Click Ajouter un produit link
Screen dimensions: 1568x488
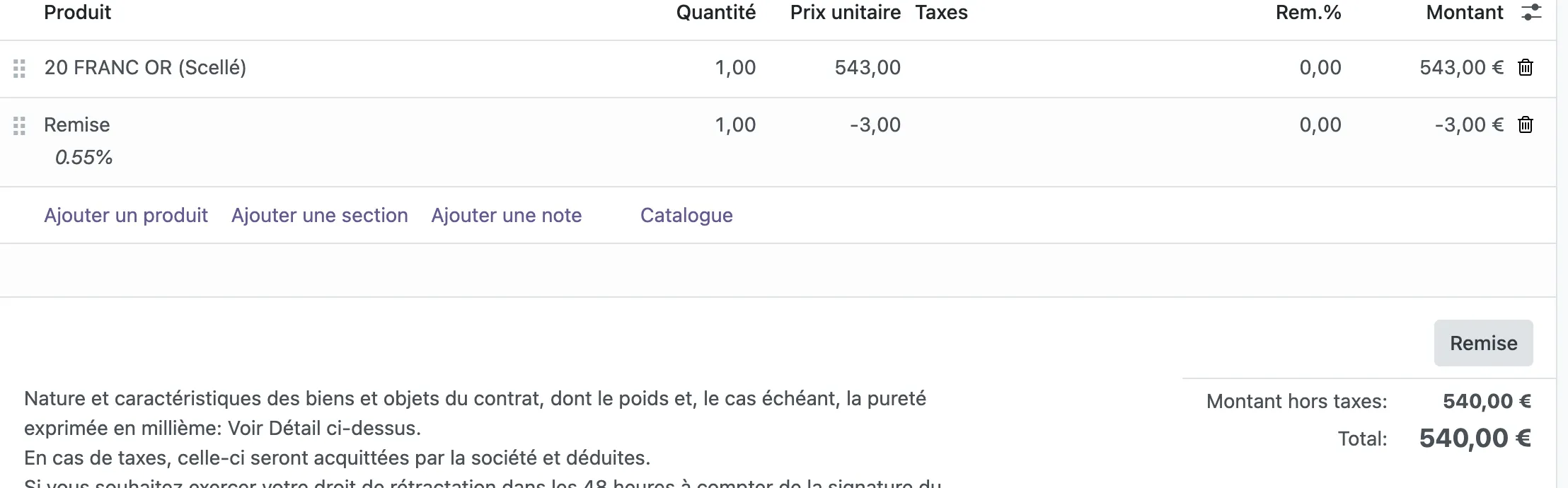click(x=126, y=215)
